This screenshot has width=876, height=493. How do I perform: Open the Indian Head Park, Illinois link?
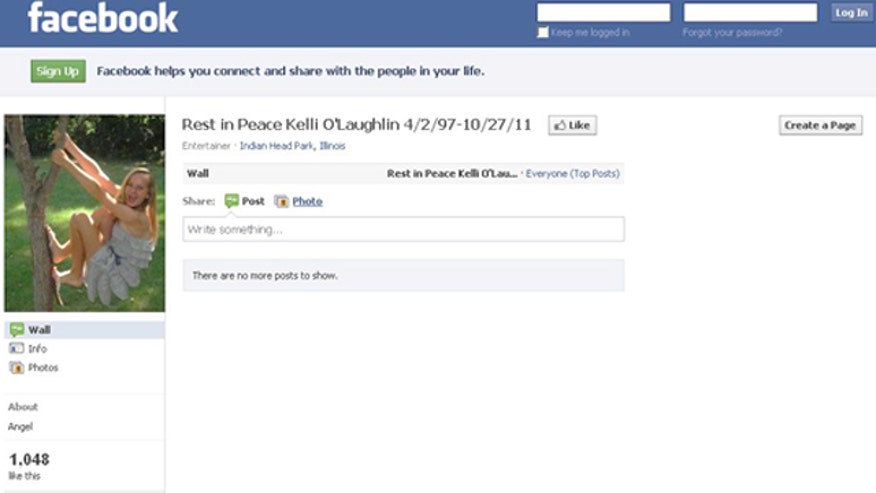(292, 146)
